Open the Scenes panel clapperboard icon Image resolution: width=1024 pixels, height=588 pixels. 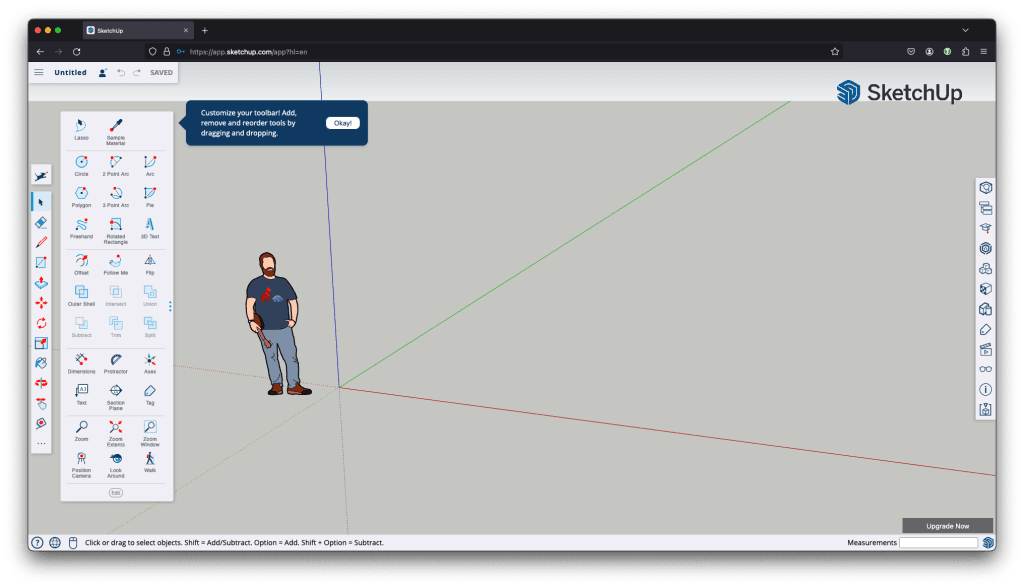click(x=985, y=350)
